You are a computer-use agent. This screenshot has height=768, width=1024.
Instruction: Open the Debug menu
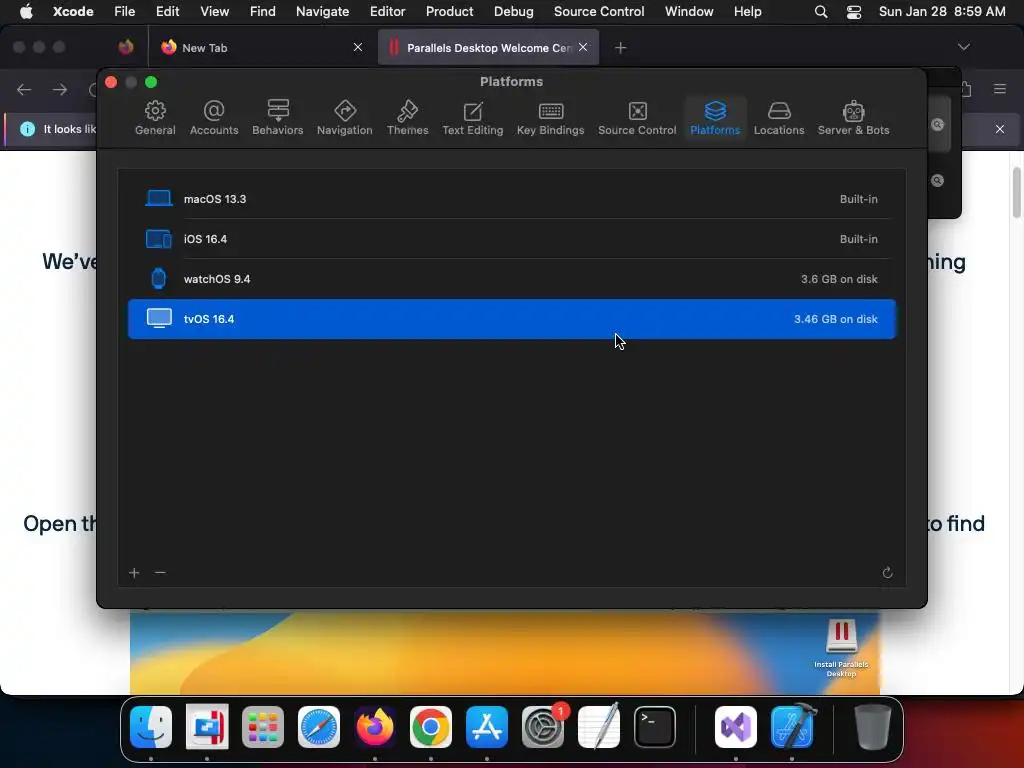coord(513,11)
